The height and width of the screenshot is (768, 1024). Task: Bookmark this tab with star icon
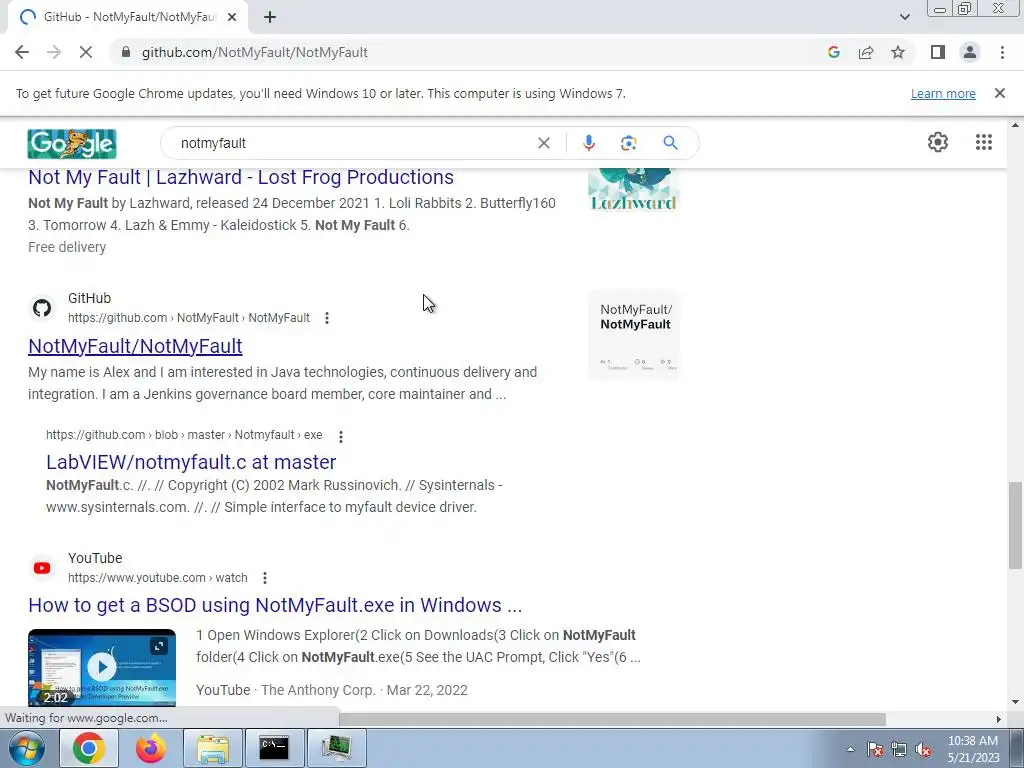pyautogui.click(x=898, y=52)
